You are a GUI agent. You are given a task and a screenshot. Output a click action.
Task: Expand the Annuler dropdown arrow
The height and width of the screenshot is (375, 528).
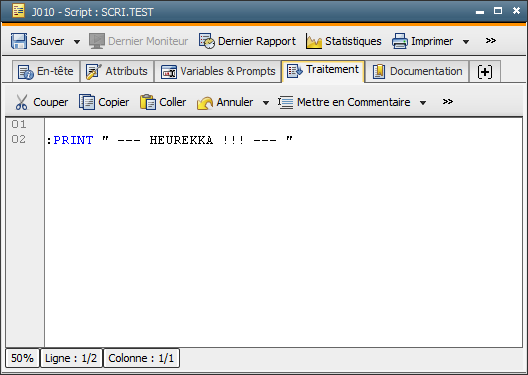[x=266, y=103]
